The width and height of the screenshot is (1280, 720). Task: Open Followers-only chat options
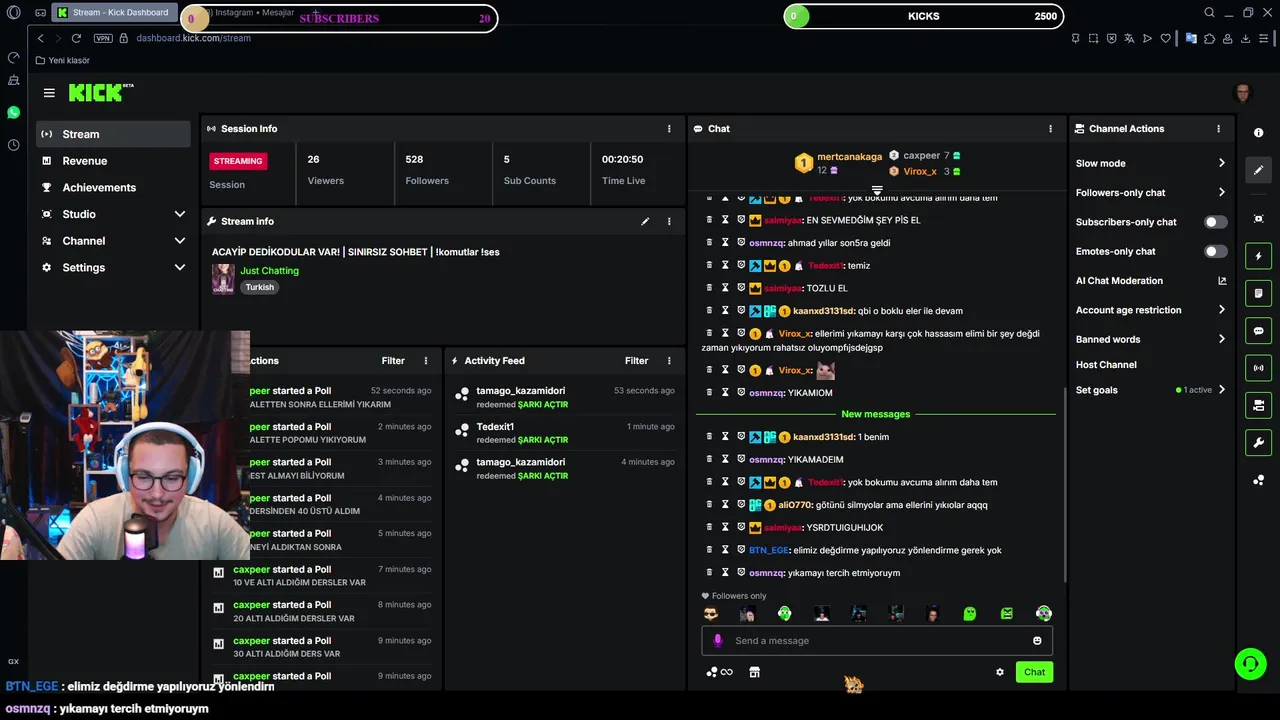coord(1150,192)
